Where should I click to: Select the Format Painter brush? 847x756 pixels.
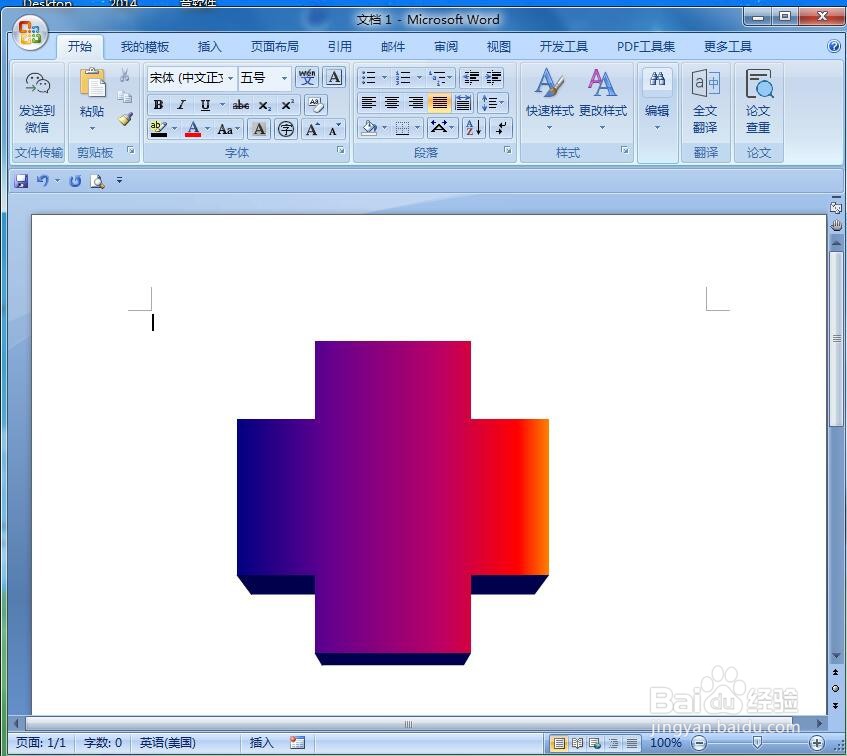tap(125, 119)
